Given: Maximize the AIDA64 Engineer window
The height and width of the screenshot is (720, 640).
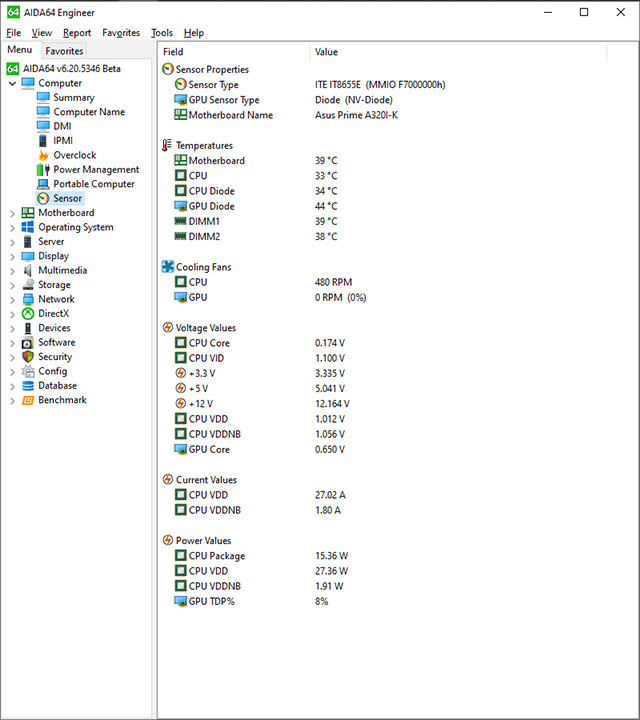Looking at the screenshot, I should [x=584, y=12].
